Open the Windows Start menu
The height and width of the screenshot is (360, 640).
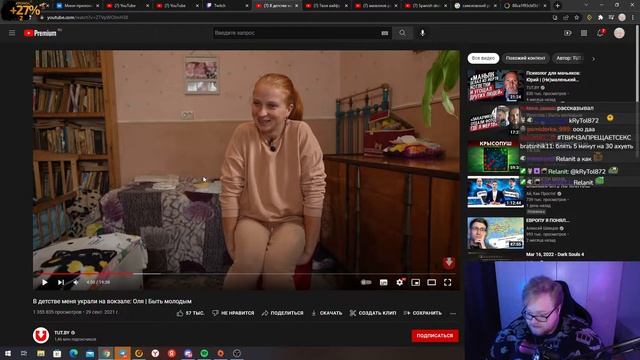[8, 353]
